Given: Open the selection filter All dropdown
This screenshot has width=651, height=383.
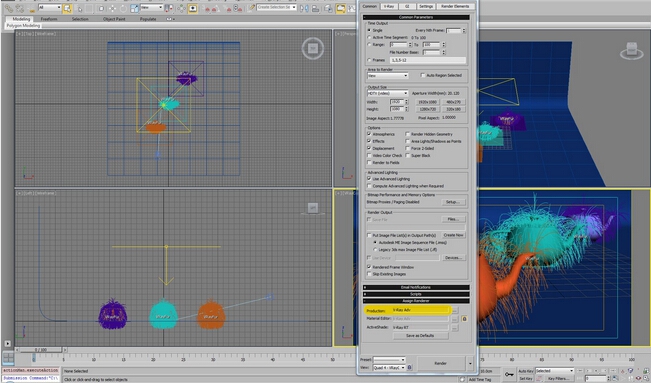Looking at the screenshot, I should 49,7.
